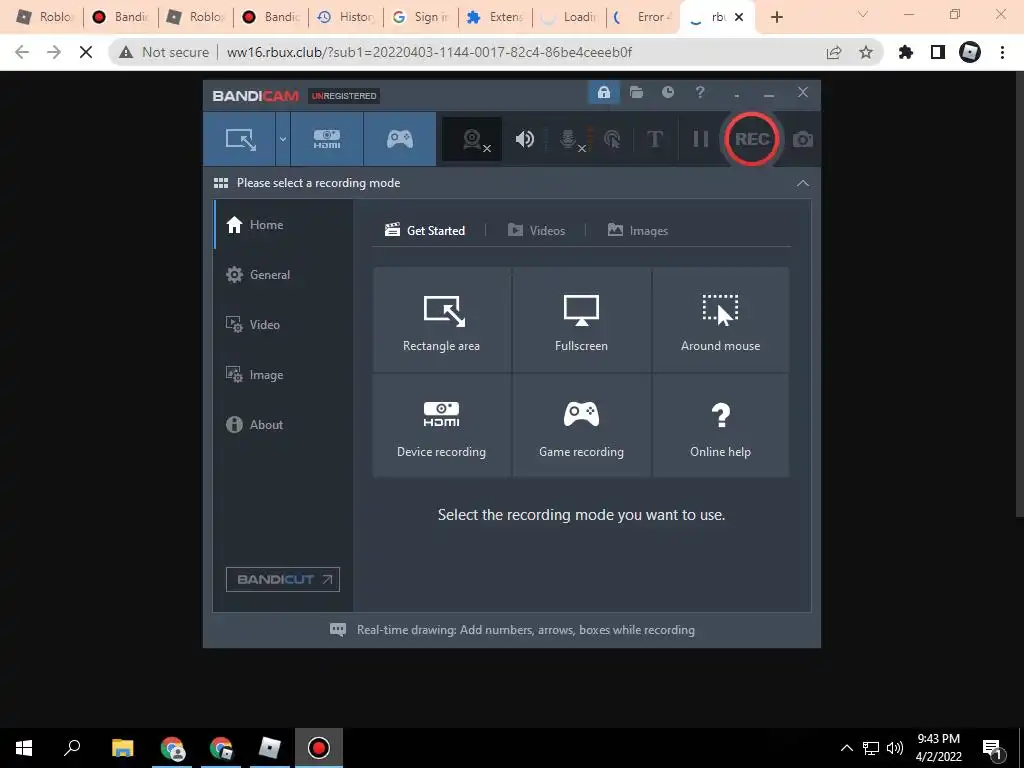
Task: Click the pause recording button
Action: click(x=701, y=139)
